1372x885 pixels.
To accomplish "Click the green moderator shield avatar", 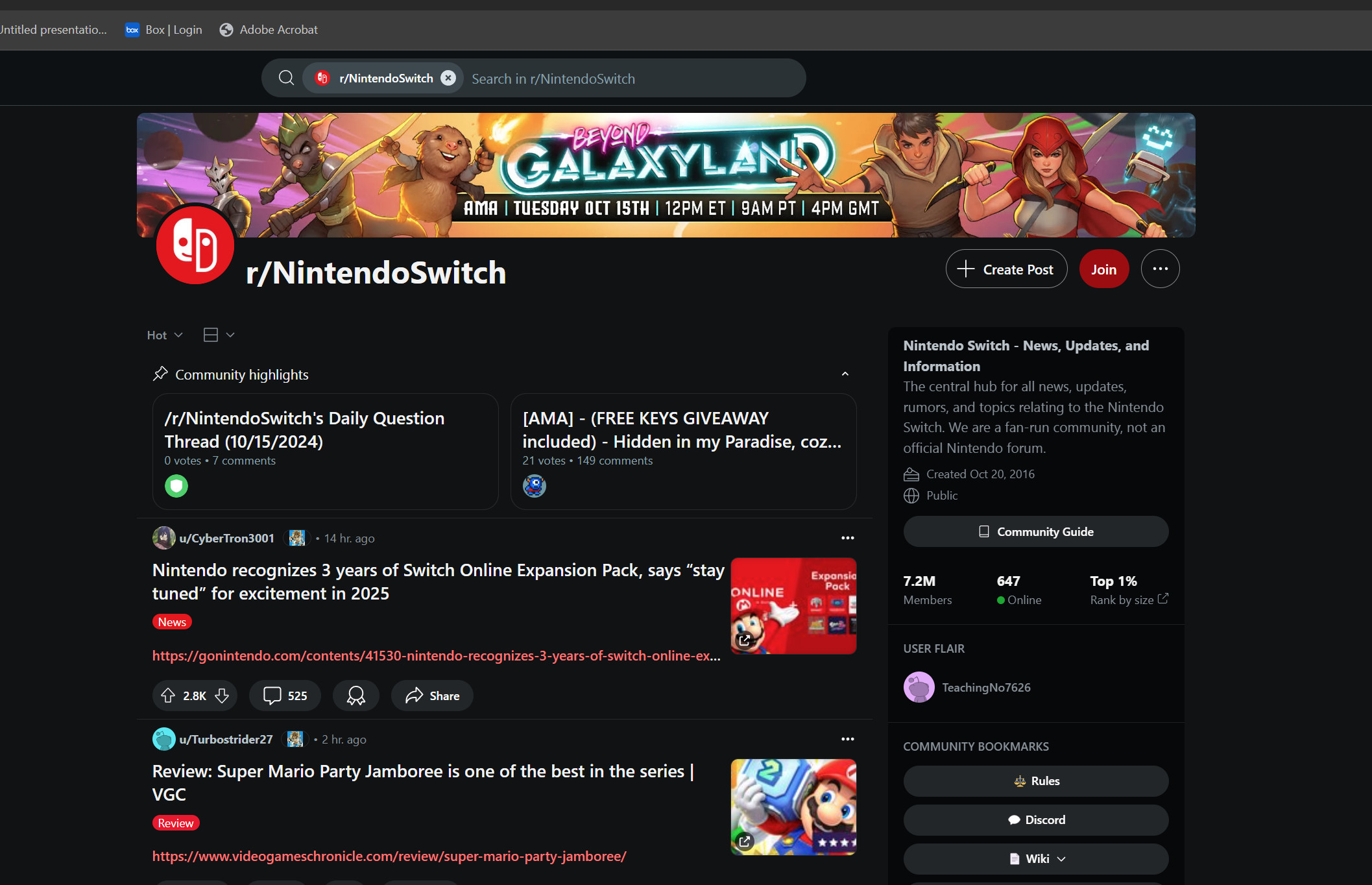I will (176, 486).
